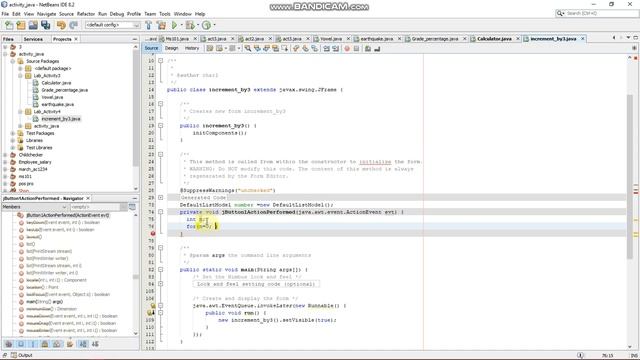Close the increment_by3.java tab
This screenshot has width=640, height=360.
[583, 39]
